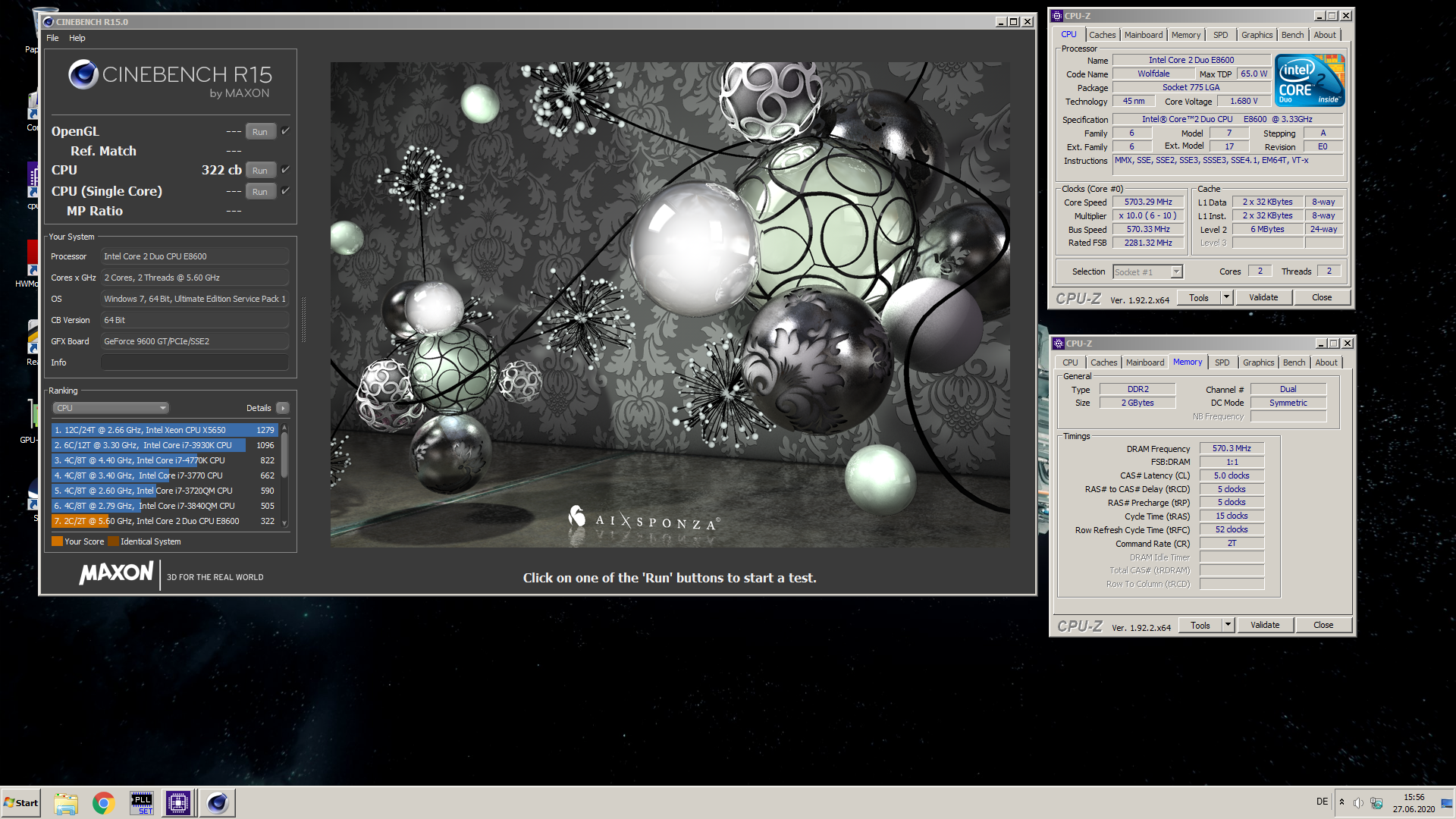Open the volume control in tray

pyautogui.click(x=1358, y=803)
